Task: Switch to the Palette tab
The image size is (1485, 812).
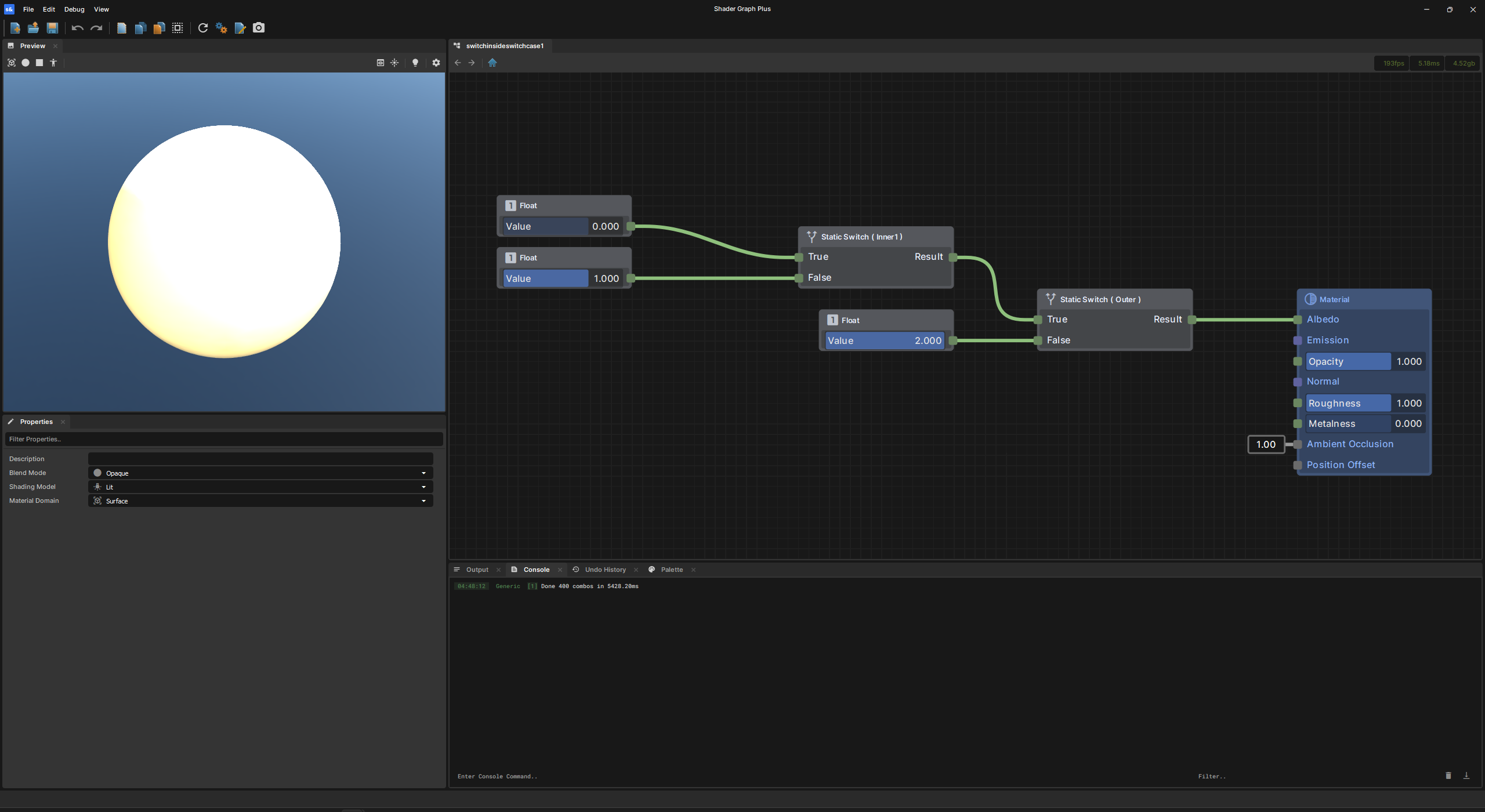Action: tap(671, 570)
